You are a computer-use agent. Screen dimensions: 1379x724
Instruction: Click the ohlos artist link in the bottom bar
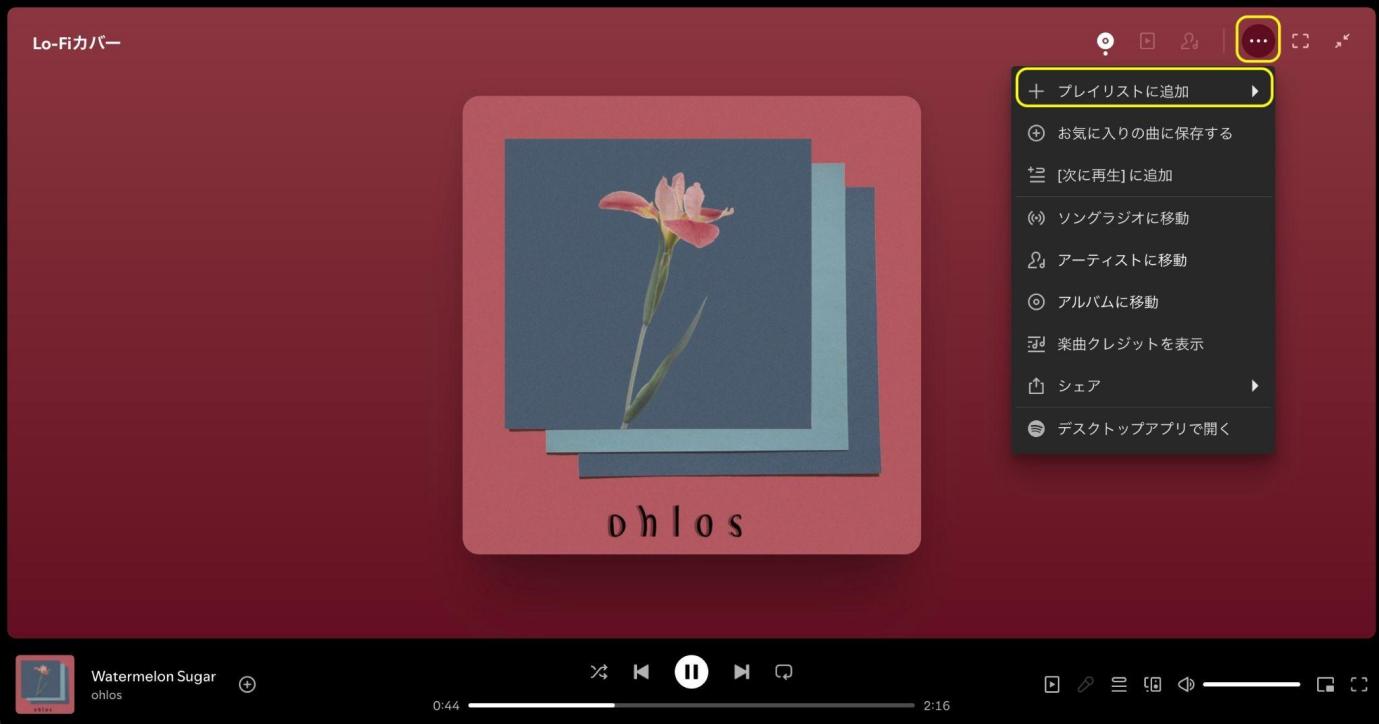[x=106, y=695]
